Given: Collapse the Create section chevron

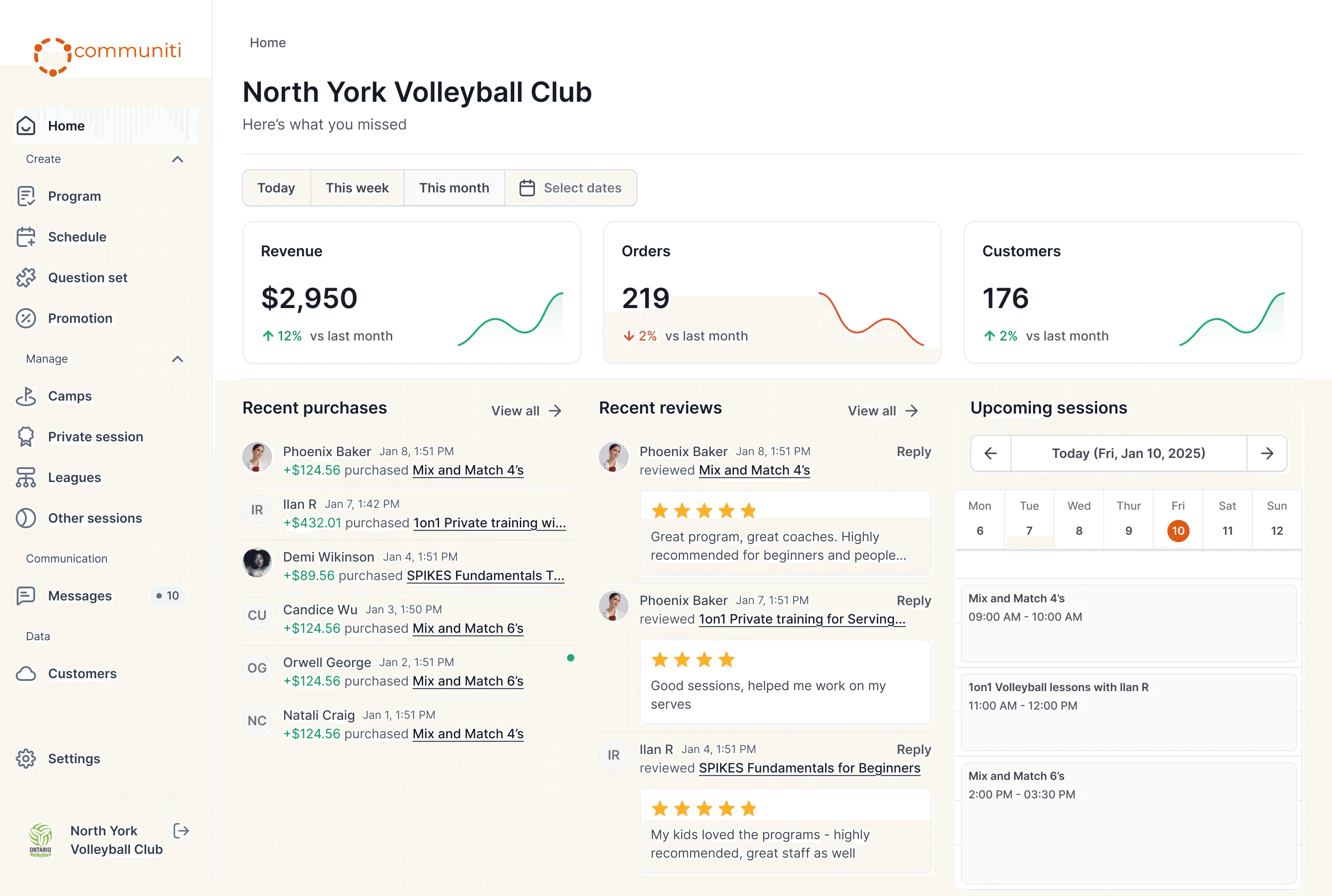Looking at the screenshot, I should [x=178, y=160].
